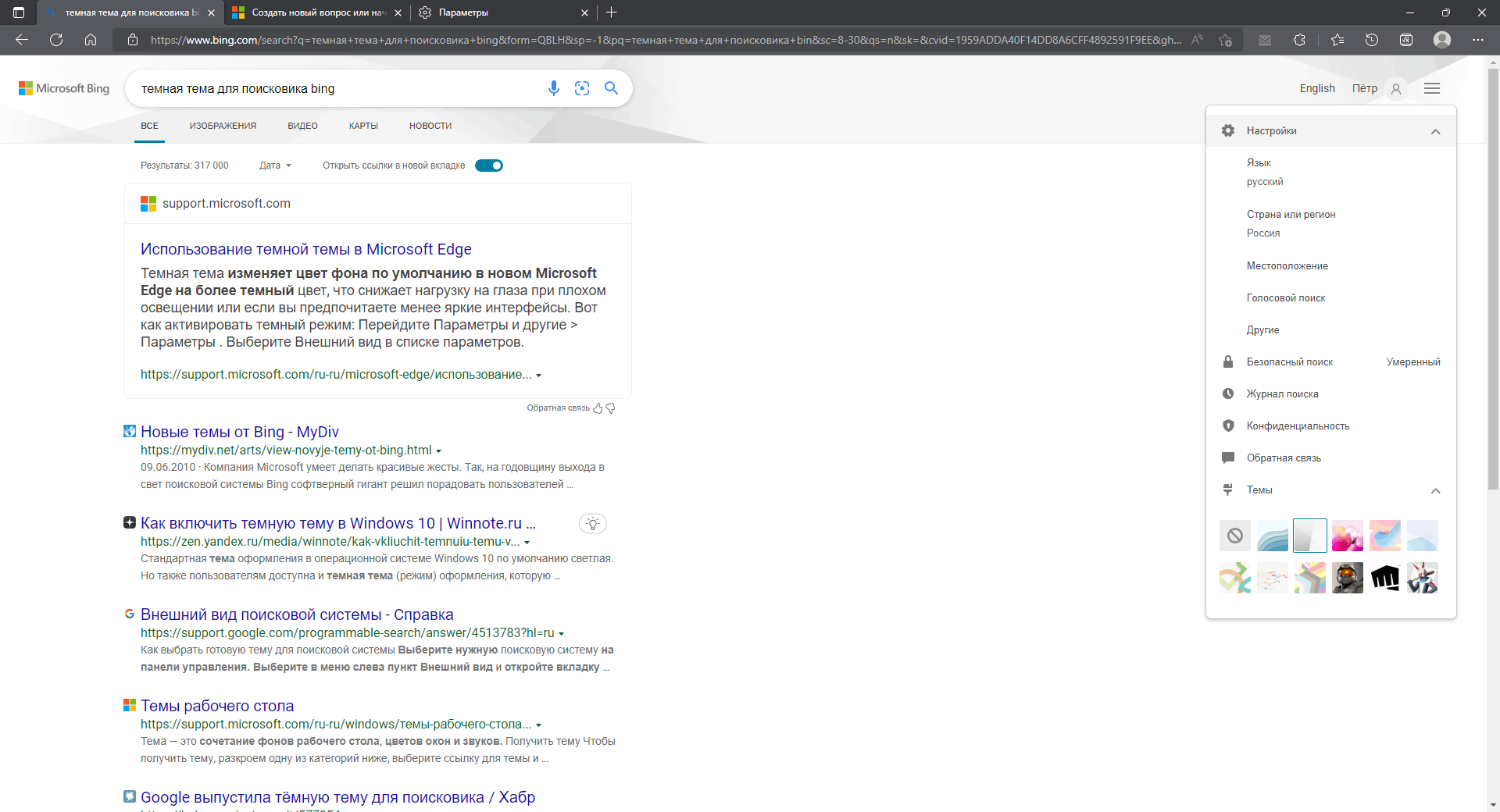Toggle open links in new tab switch
This screenshot has height=812, width=1500.
click(x=489, y=166)
